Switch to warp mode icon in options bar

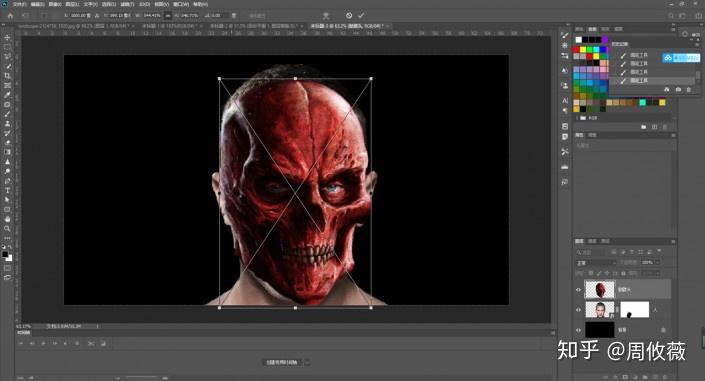click(326, 15)
